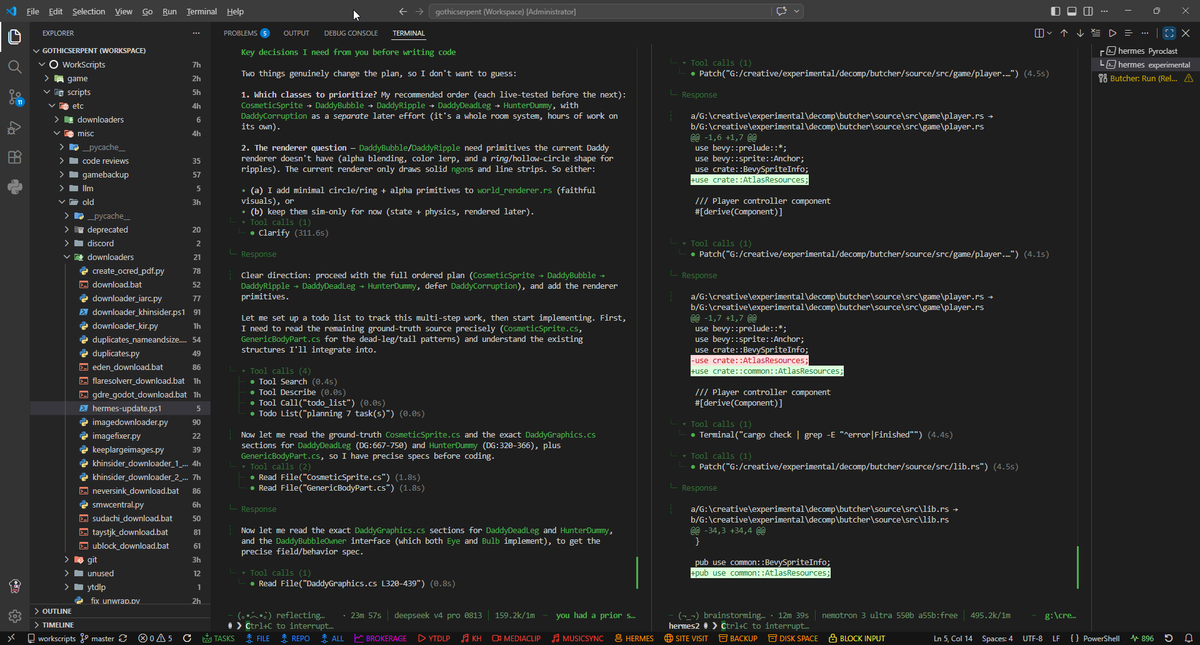Switch to the DEBUG CONSOLE tab
Image resolution: width=1200 pixels, height=645 pixels.
[x=350, y=33]
